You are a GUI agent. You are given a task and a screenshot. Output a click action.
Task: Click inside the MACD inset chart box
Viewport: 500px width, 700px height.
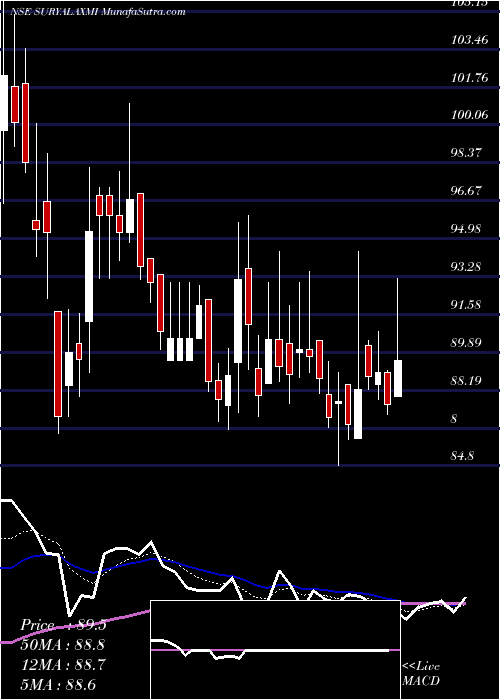[x=275, y=650]
